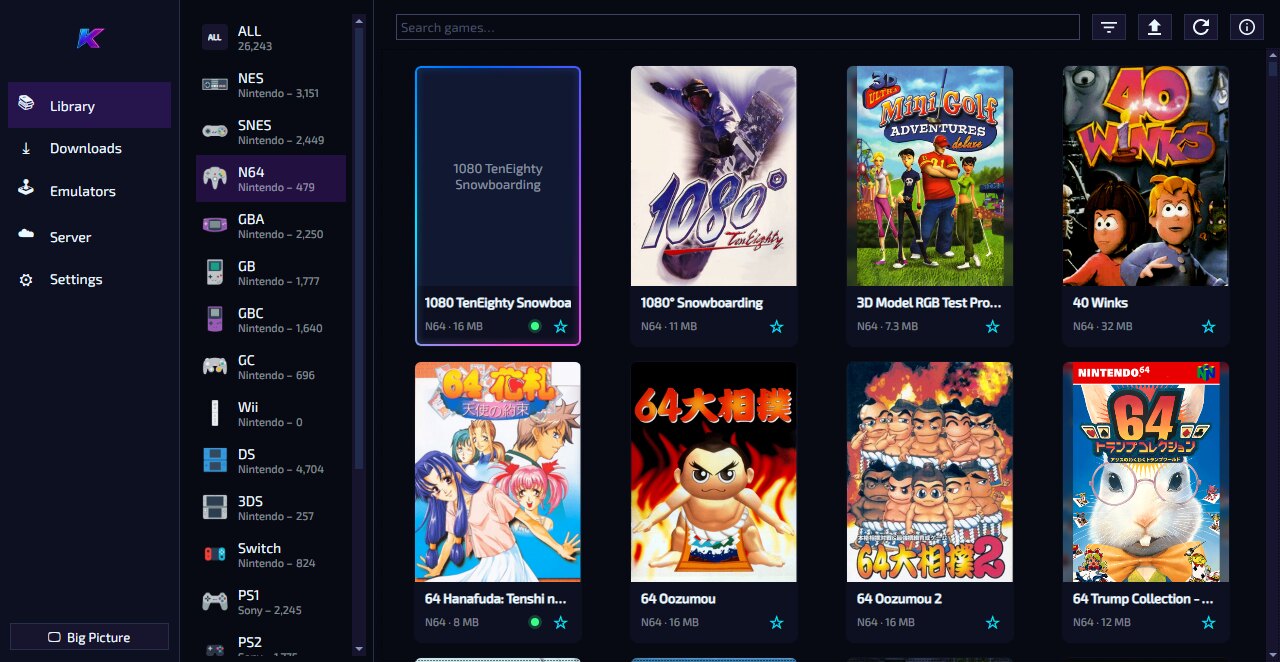Screen dimensions: 1280x662
Task: Click the PS1 controller icon
Action: coord(214,602)
